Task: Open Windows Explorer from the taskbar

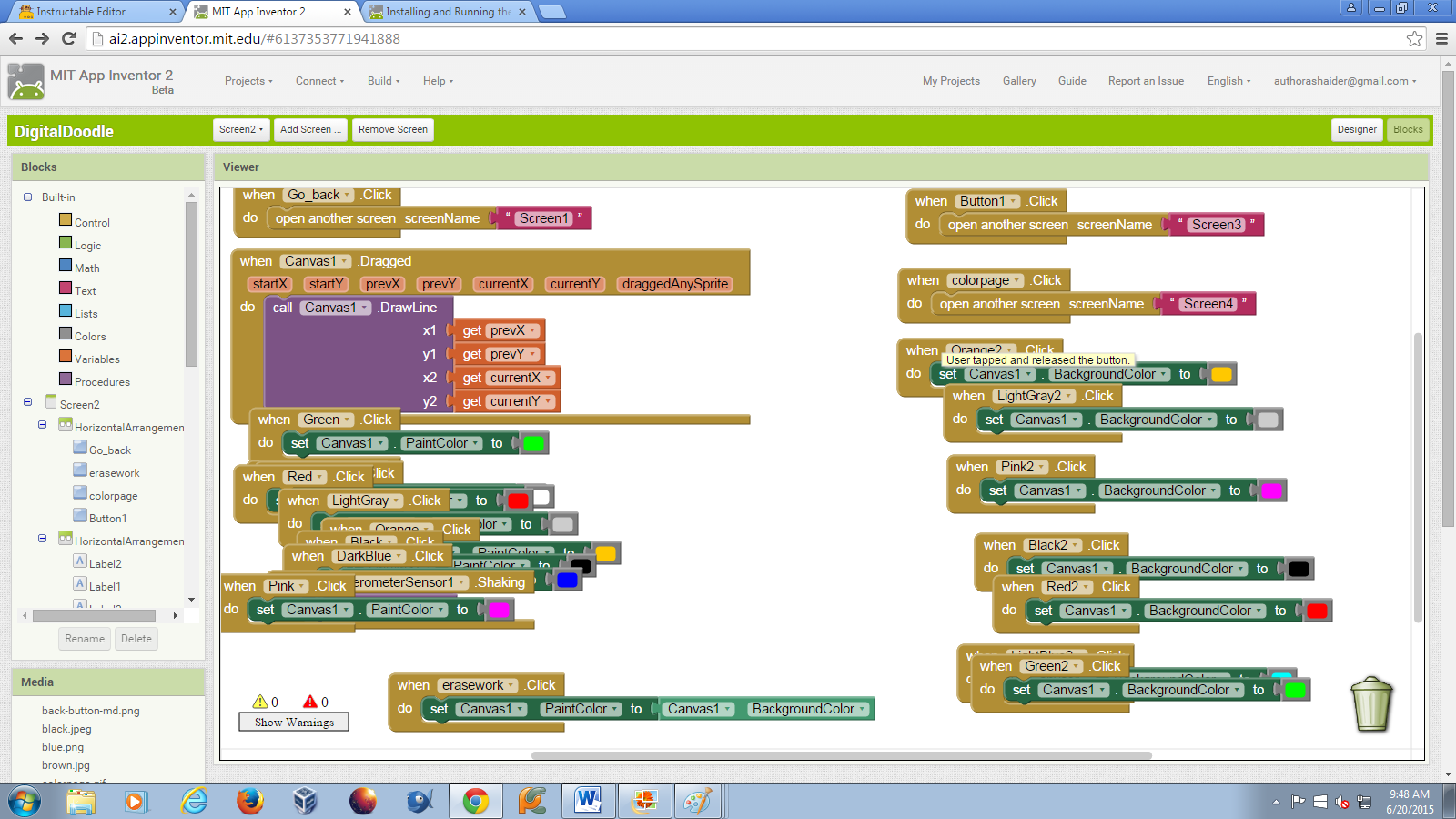Action: 81,802
